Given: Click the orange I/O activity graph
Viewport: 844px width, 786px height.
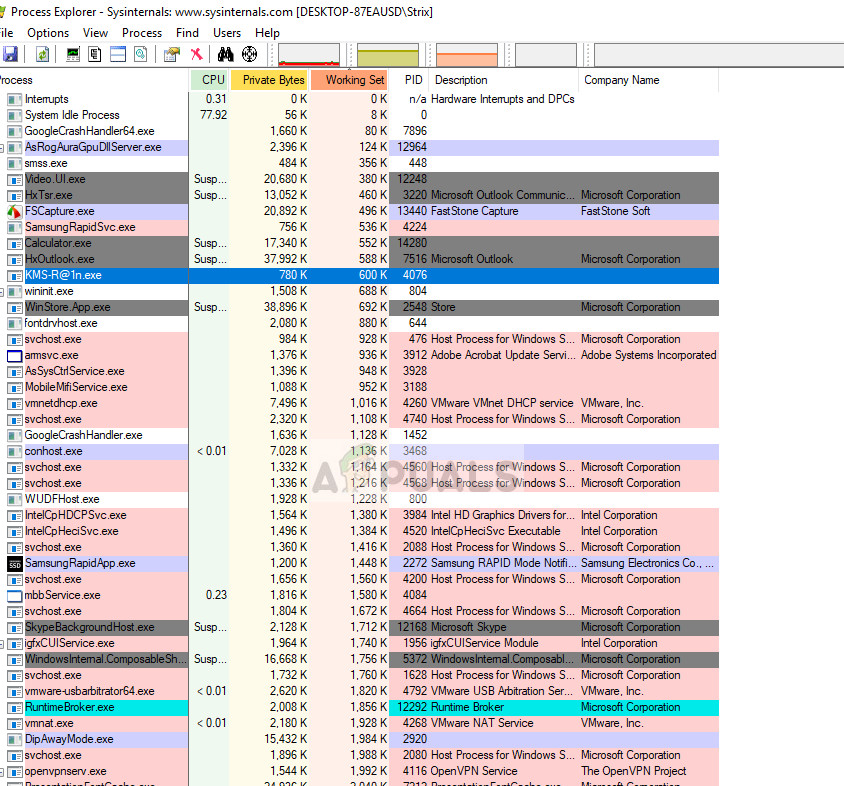Looking at the screenshot, I should [465, 54].
